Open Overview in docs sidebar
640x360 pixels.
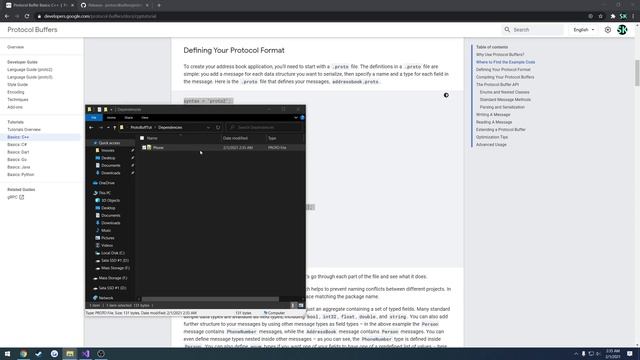click(16, 47)
